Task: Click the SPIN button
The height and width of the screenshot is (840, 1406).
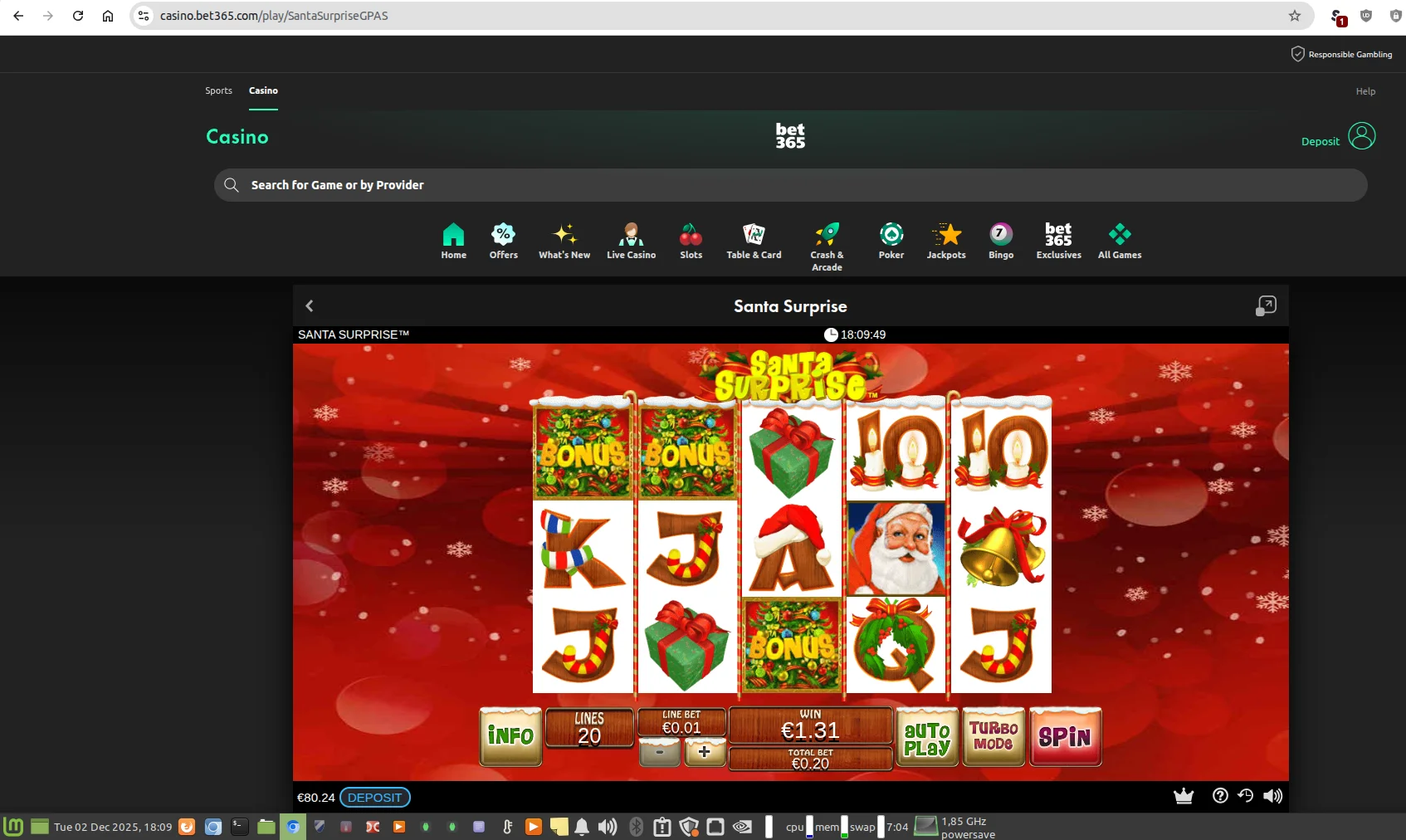Action: tap(1065, 736)
